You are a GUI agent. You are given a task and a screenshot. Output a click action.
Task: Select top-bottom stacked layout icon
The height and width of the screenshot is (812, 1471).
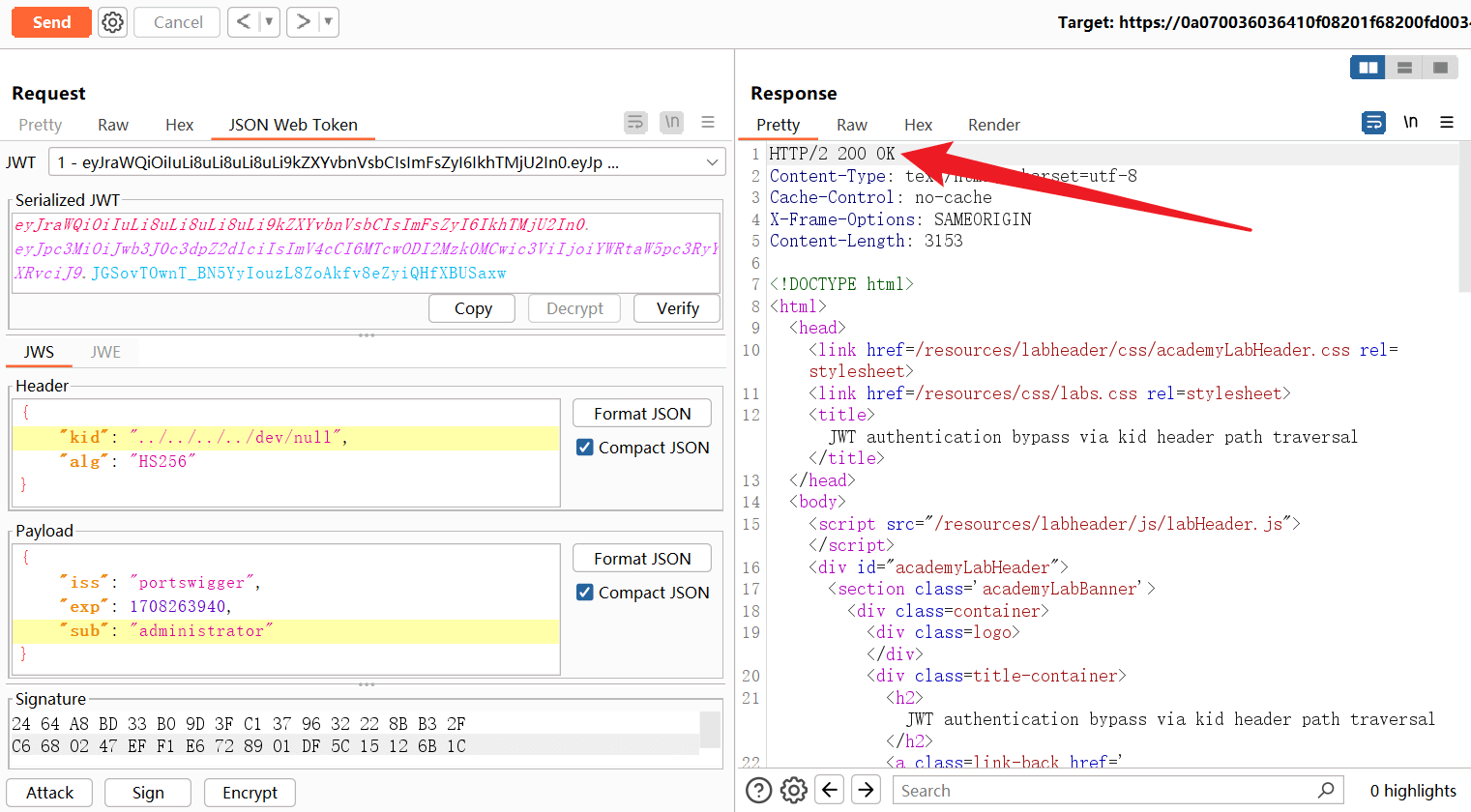click(1404, 68)
